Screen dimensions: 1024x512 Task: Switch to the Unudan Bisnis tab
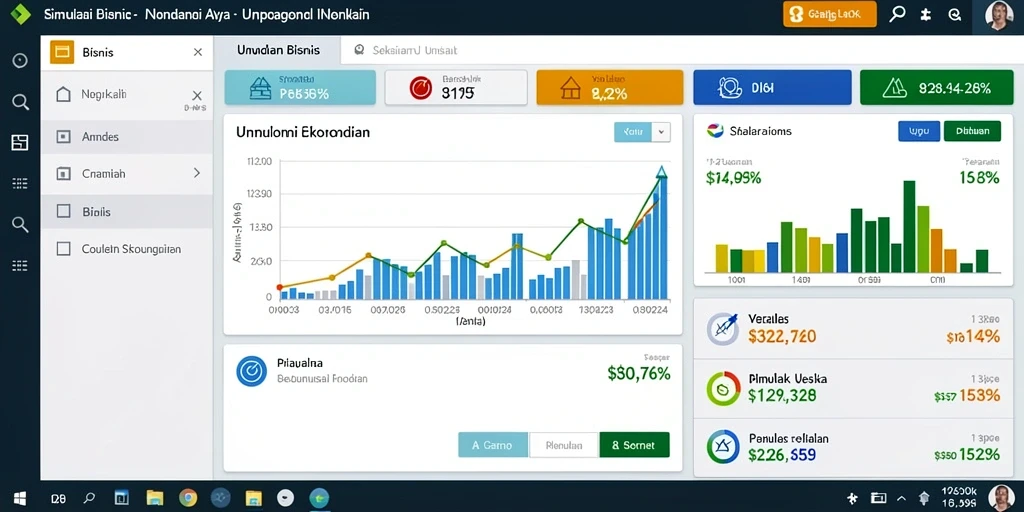tap(278, 50)
